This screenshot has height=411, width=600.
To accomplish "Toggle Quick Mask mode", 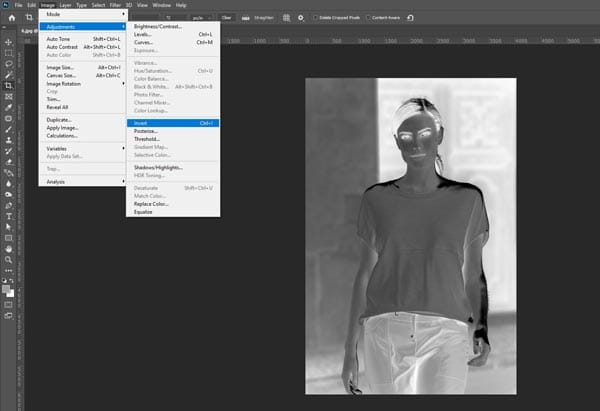I will click(x=8, y=305).
